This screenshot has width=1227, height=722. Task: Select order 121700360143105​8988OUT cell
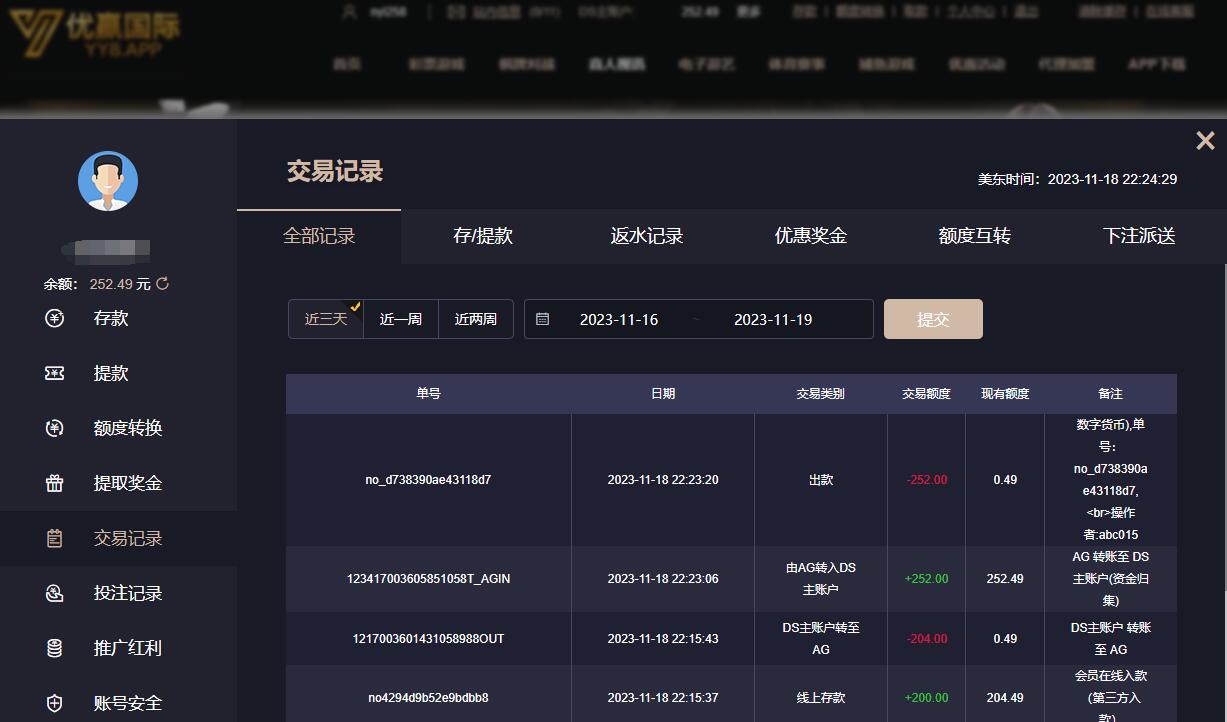(428, 639)
